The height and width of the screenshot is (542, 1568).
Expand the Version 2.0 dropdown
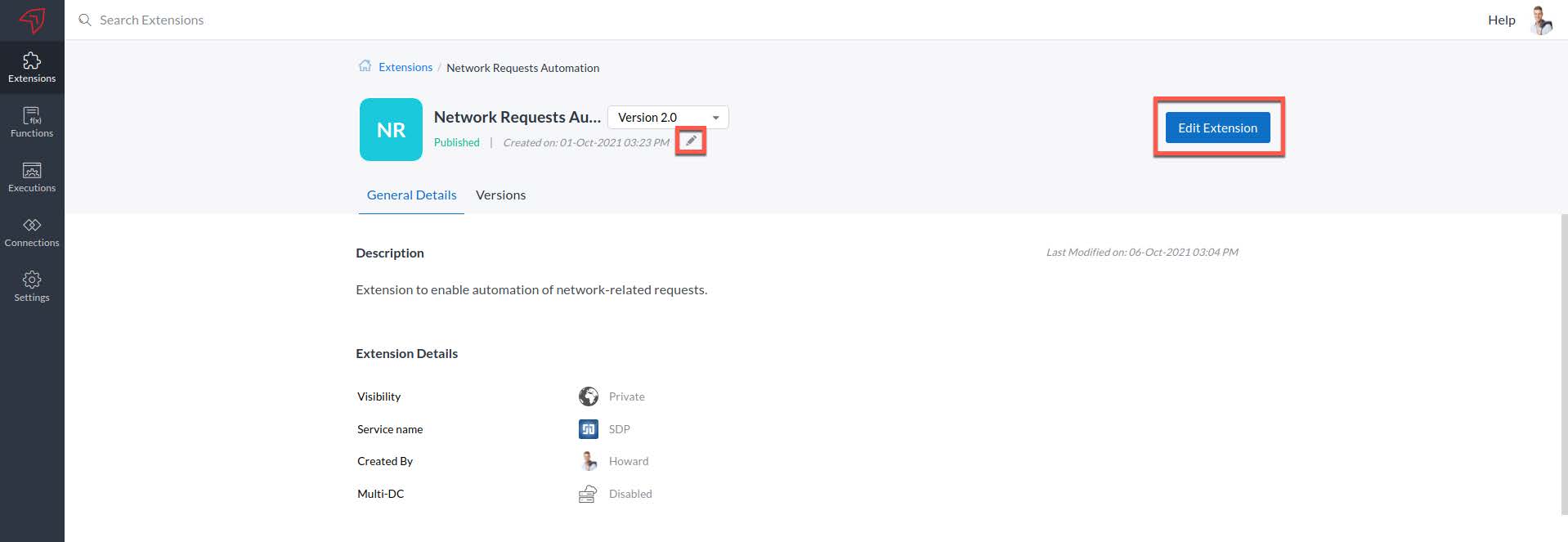668,117
